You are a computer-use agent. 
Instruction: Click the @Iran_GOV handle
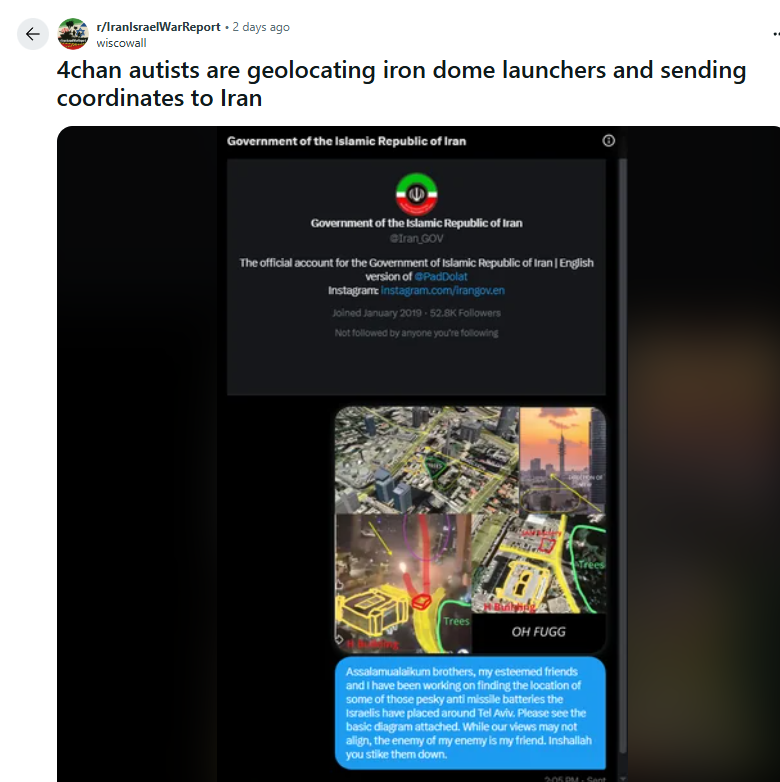pyautogui.click(x=416, y=238)
